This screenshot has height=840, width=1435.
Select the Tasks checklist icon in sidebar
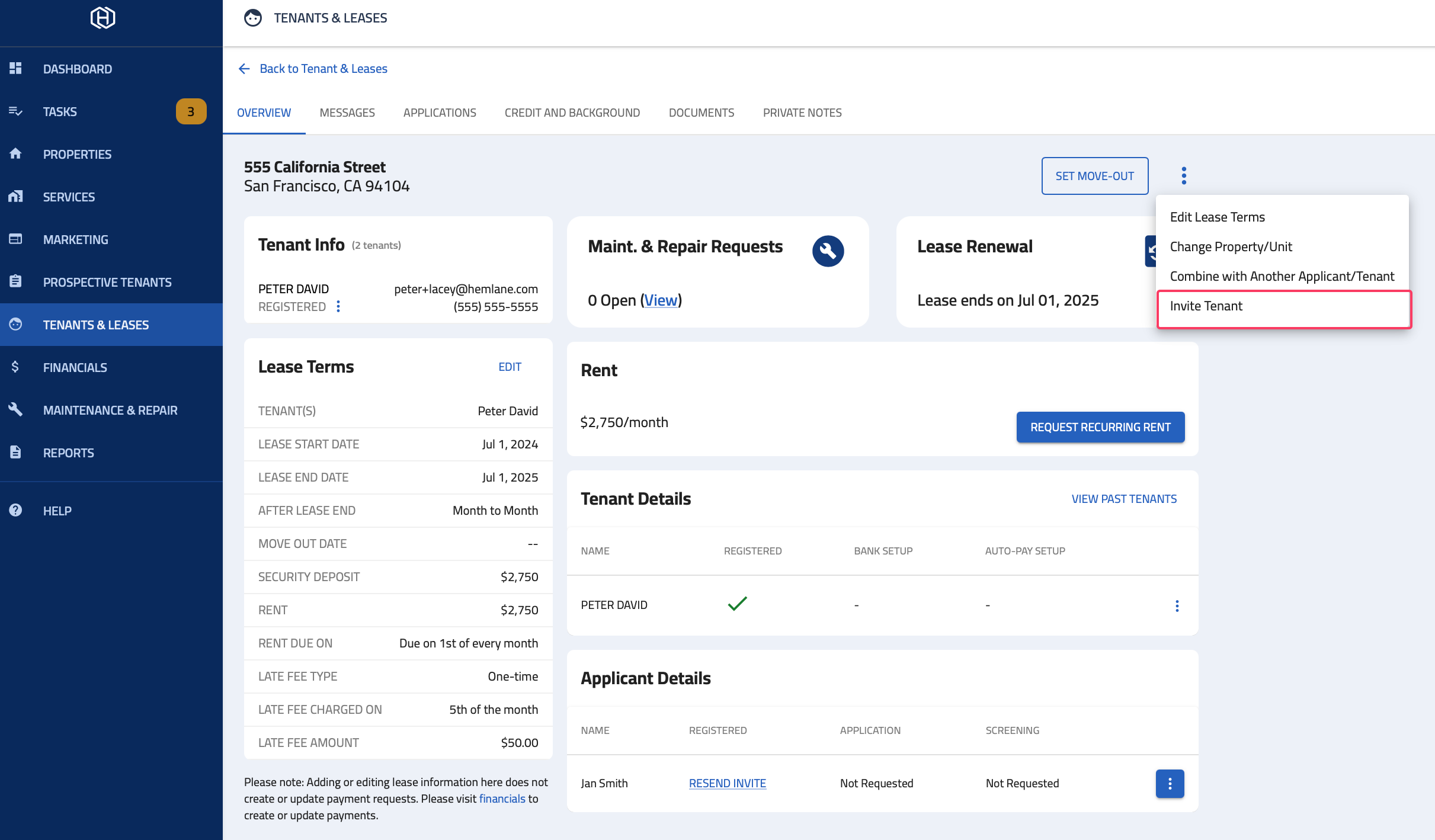15,111
